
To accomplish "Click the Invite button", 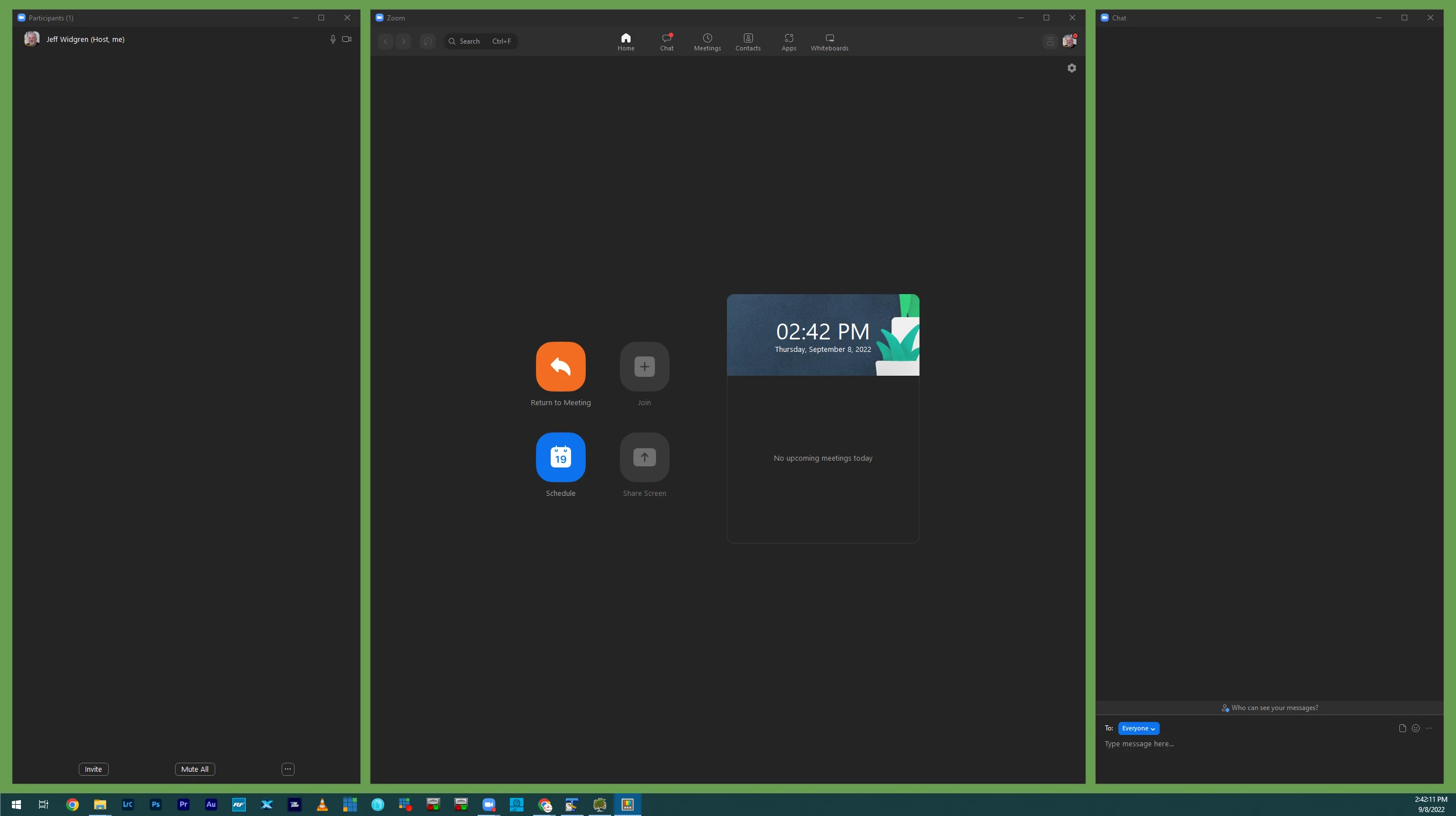I will tap(93, 769).
